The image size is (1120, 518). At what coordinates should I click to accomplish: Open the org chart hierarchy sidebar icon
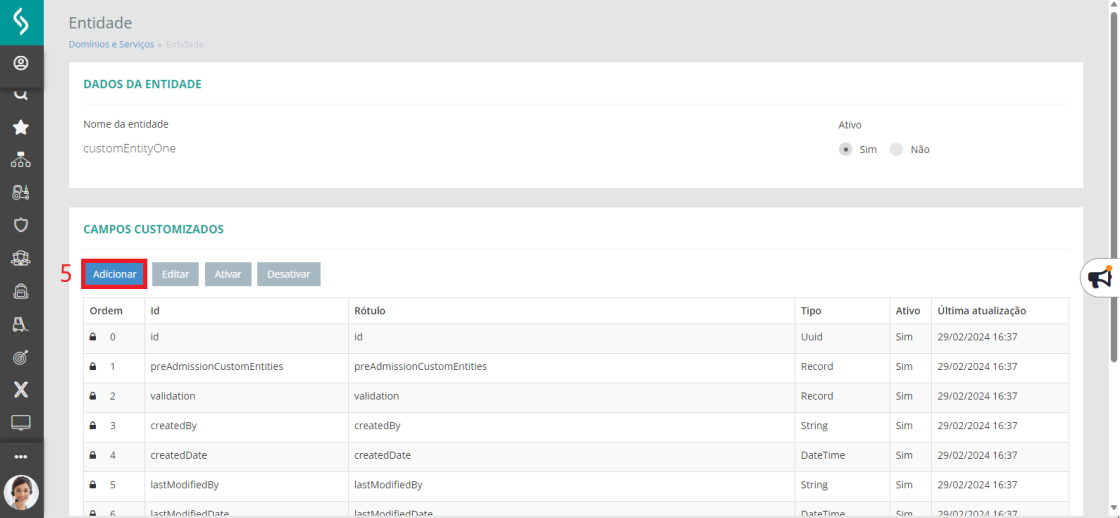coord(21,160)
